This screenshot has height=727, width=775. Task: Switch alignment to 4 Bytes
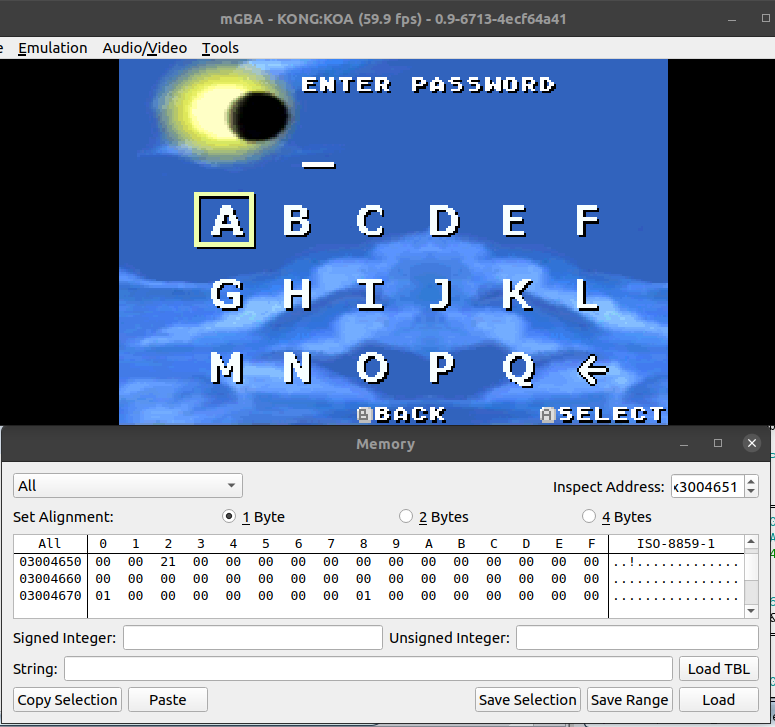589,517
